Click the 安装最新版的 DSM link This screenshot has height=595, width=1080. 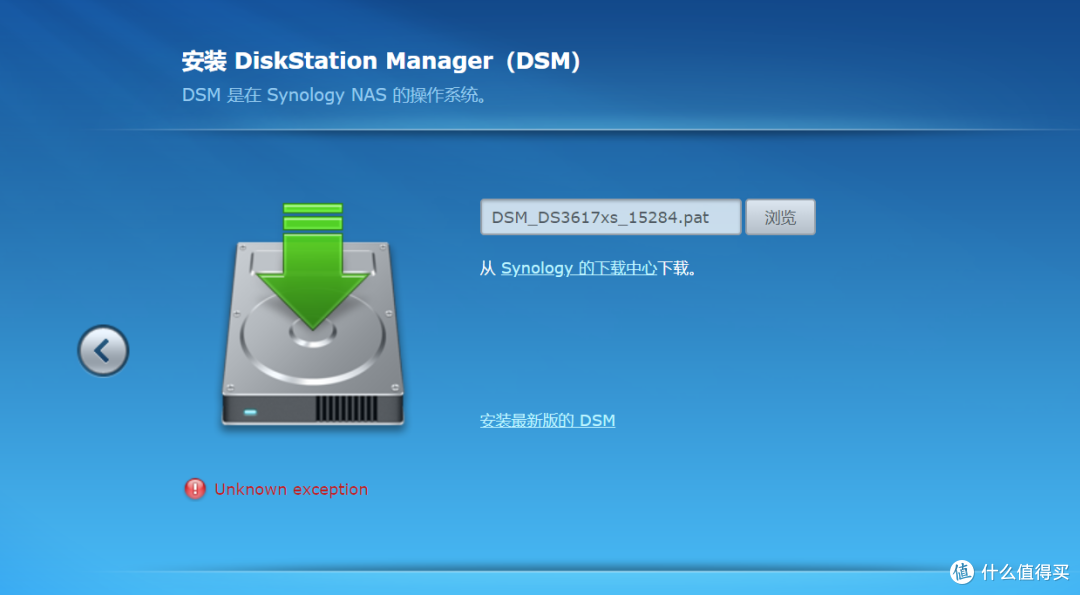click(548, 421)
